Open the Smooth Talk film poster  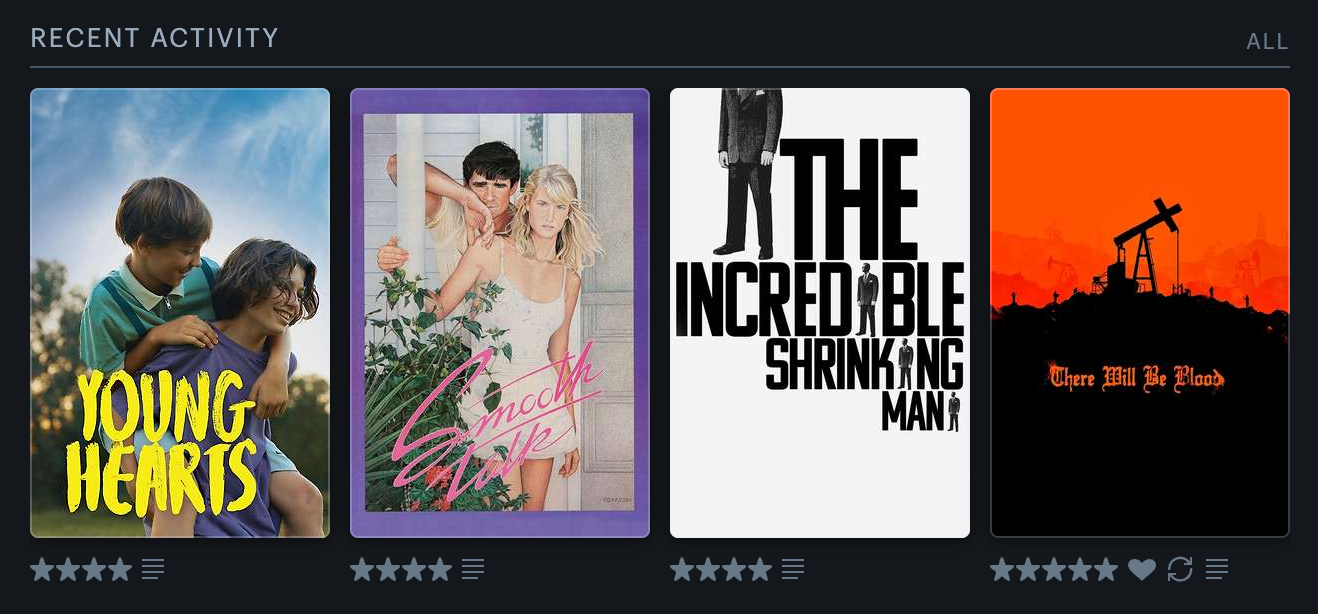(x=500, y=313)
